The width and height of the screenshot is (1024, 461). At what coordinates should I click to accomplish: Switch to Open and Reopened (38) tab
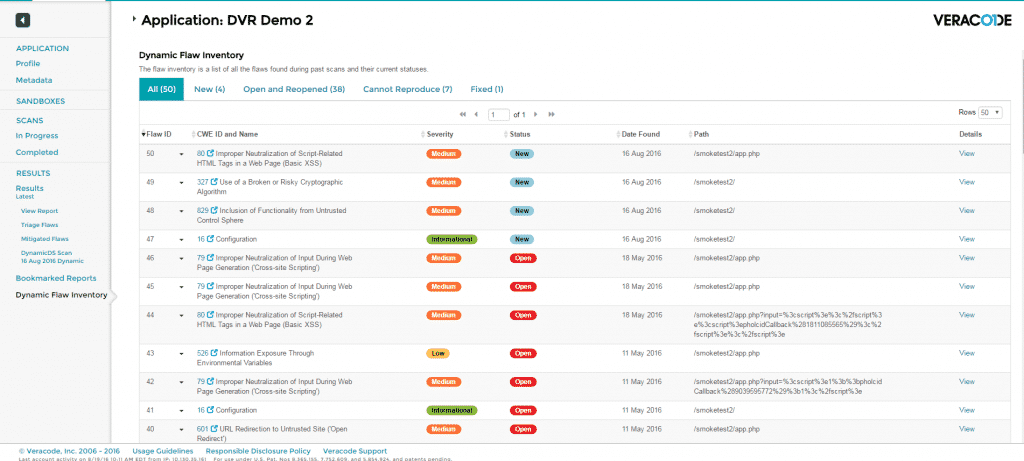coord(294,89)
